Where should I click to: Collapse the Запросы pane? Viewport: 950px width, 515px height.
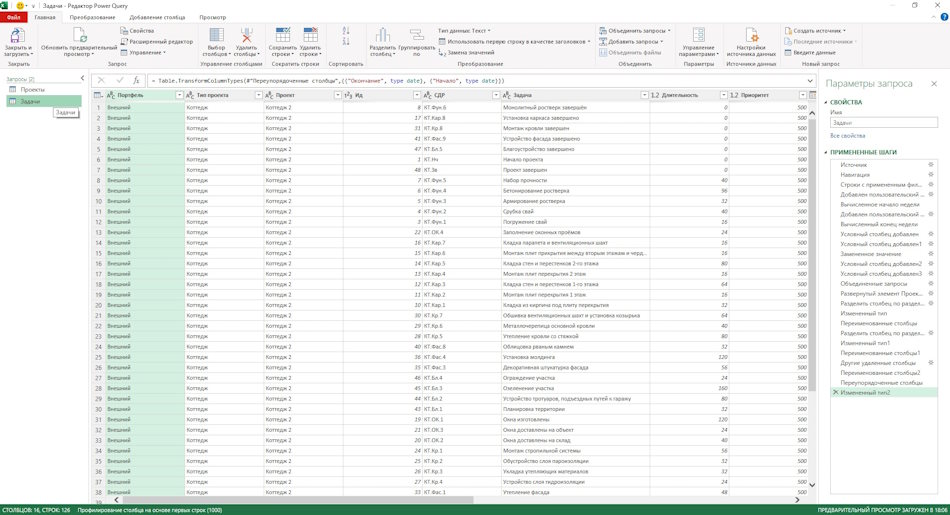point(82,78)
